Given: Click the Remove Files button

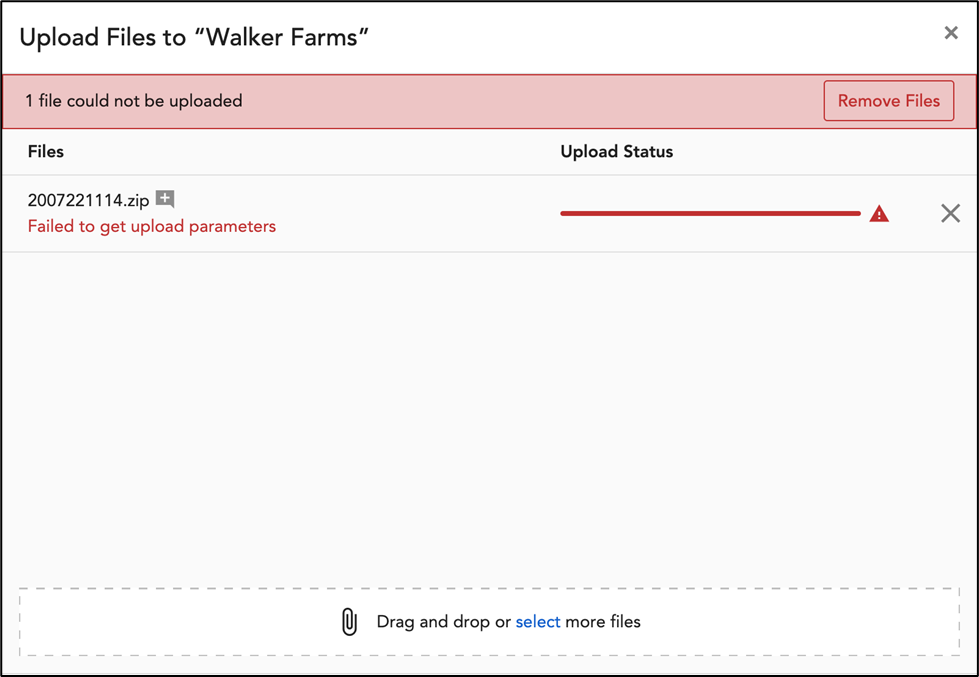Looking at the screenshot, I should [x=888, y=101].
